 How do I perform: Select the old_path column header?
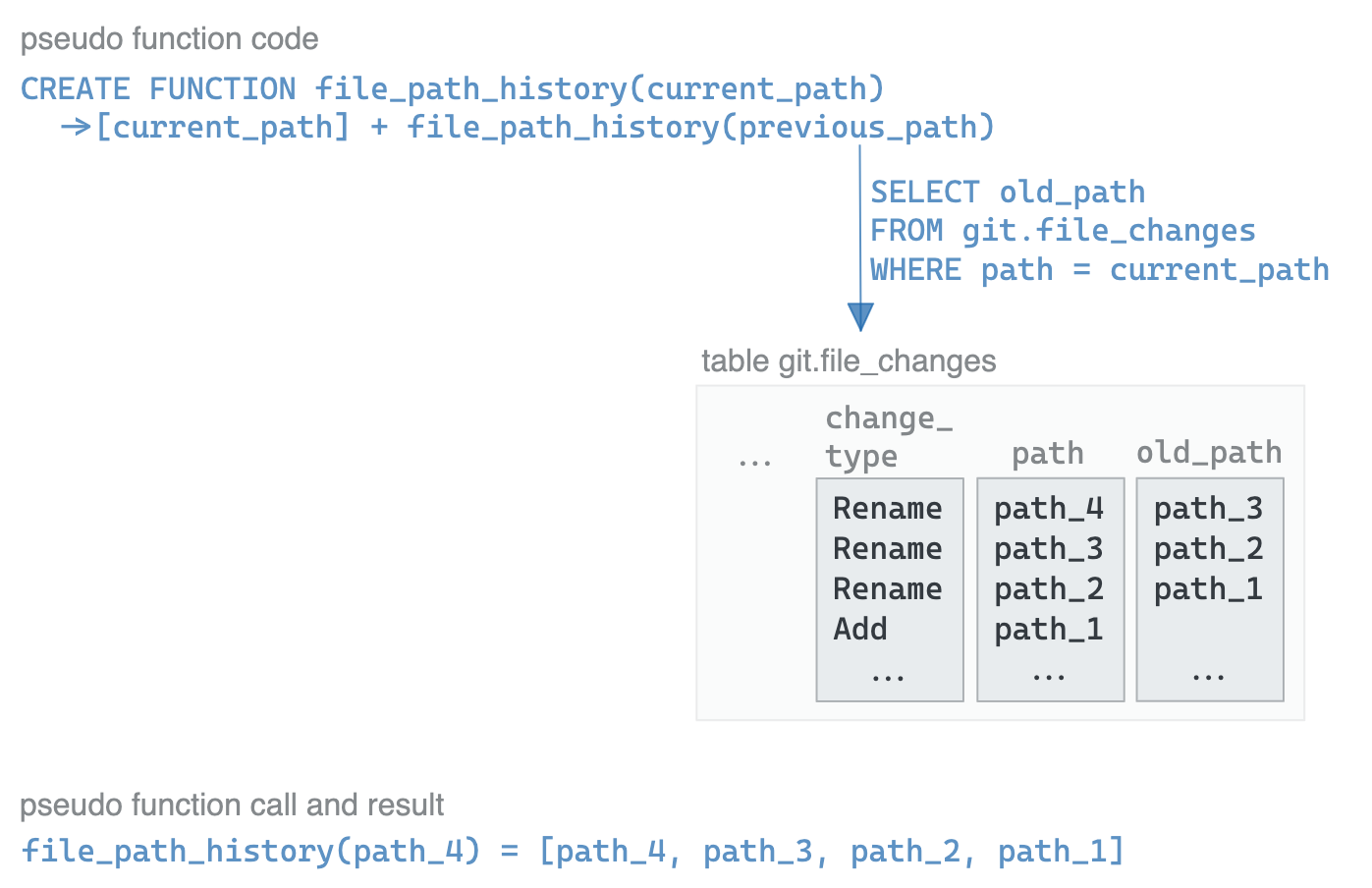(x=1208, y=453)
